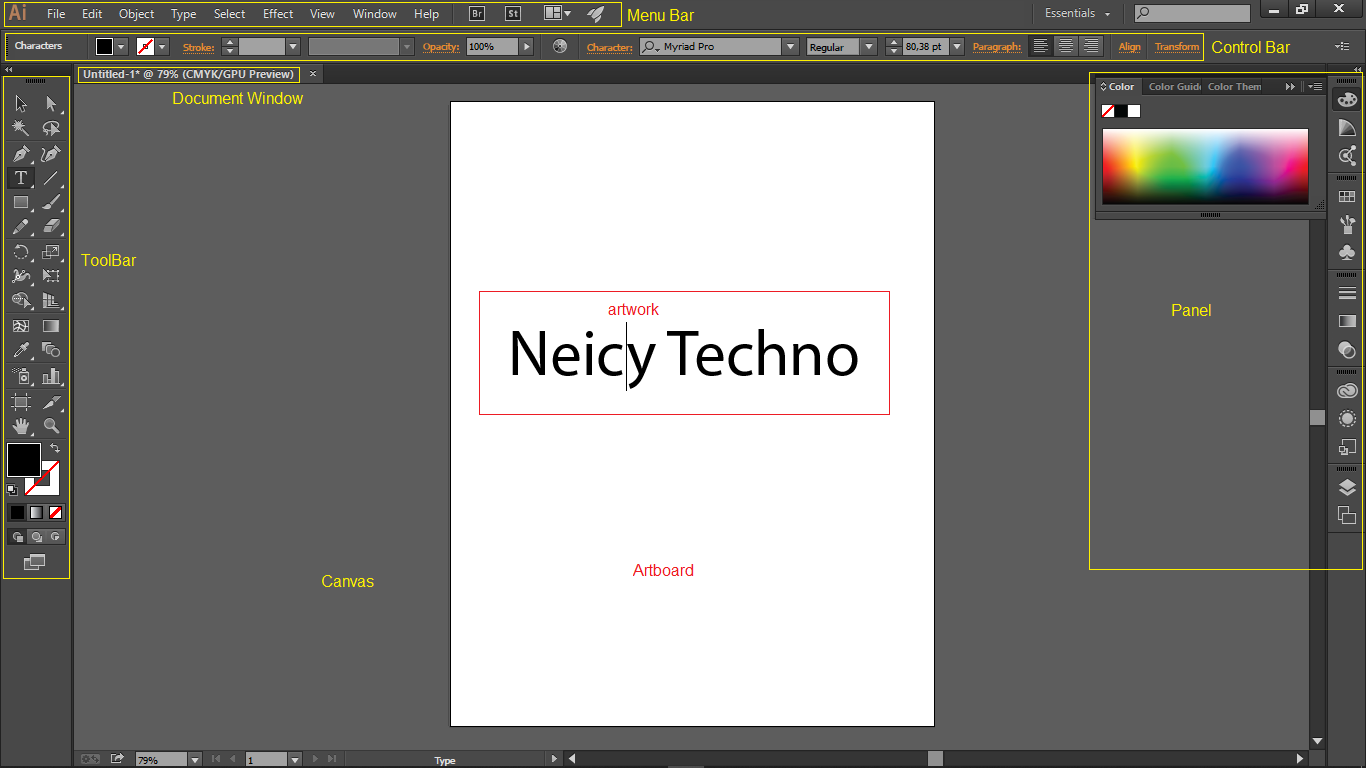Open Brushes panel from right dock
The image size is (1366, 768).
(x=1347, y=224)
